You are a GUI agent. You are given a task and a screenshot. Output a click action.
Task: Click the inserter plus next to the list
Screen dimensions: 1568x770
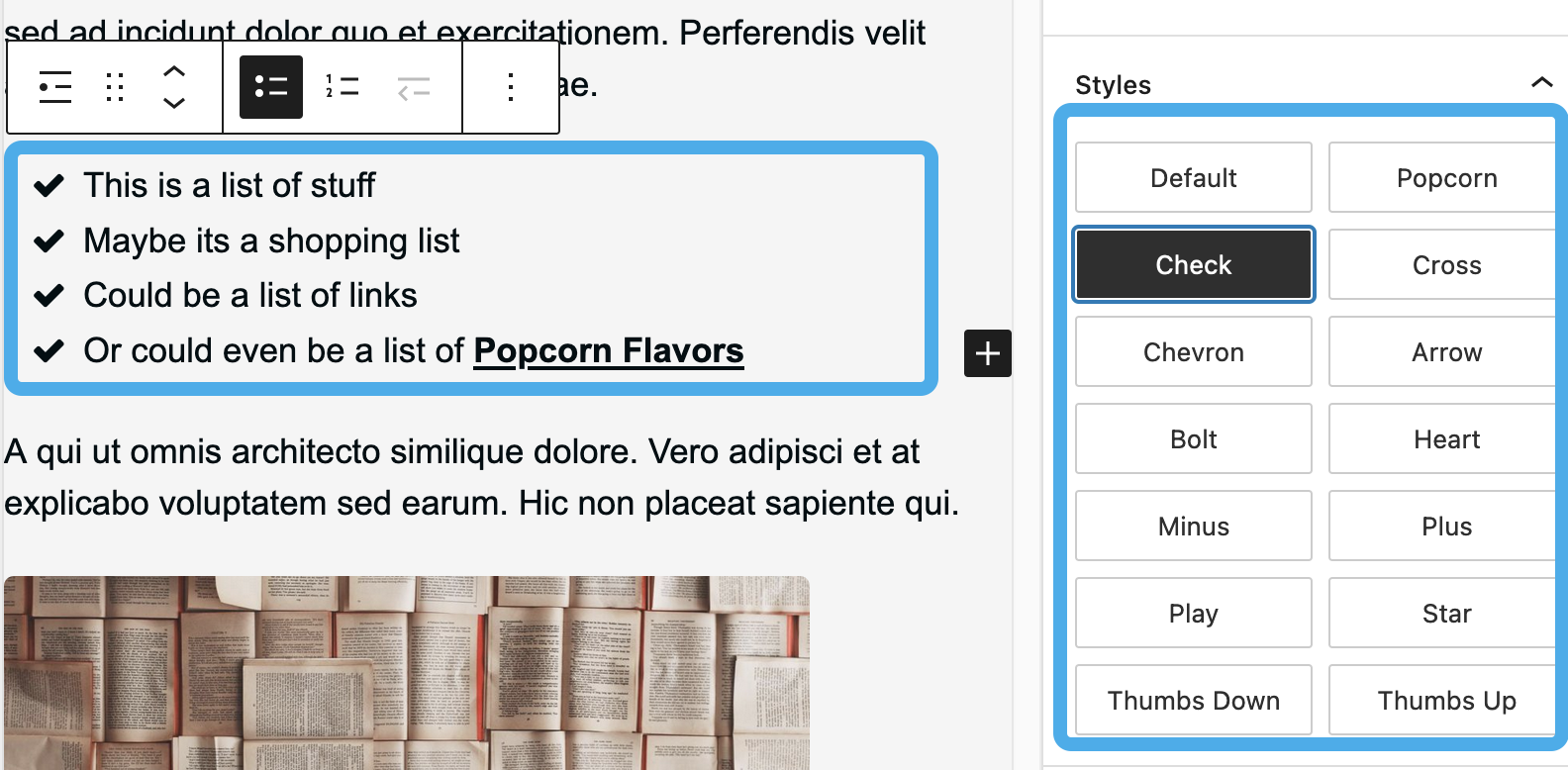pyautogui.click(x=987, y=353)
